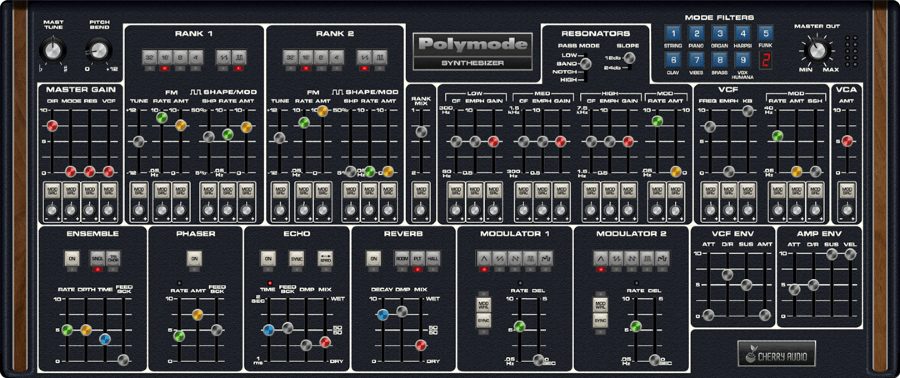Select Modulator 1 triangle waveform
The image size is (900, 378).
point(483,258)
